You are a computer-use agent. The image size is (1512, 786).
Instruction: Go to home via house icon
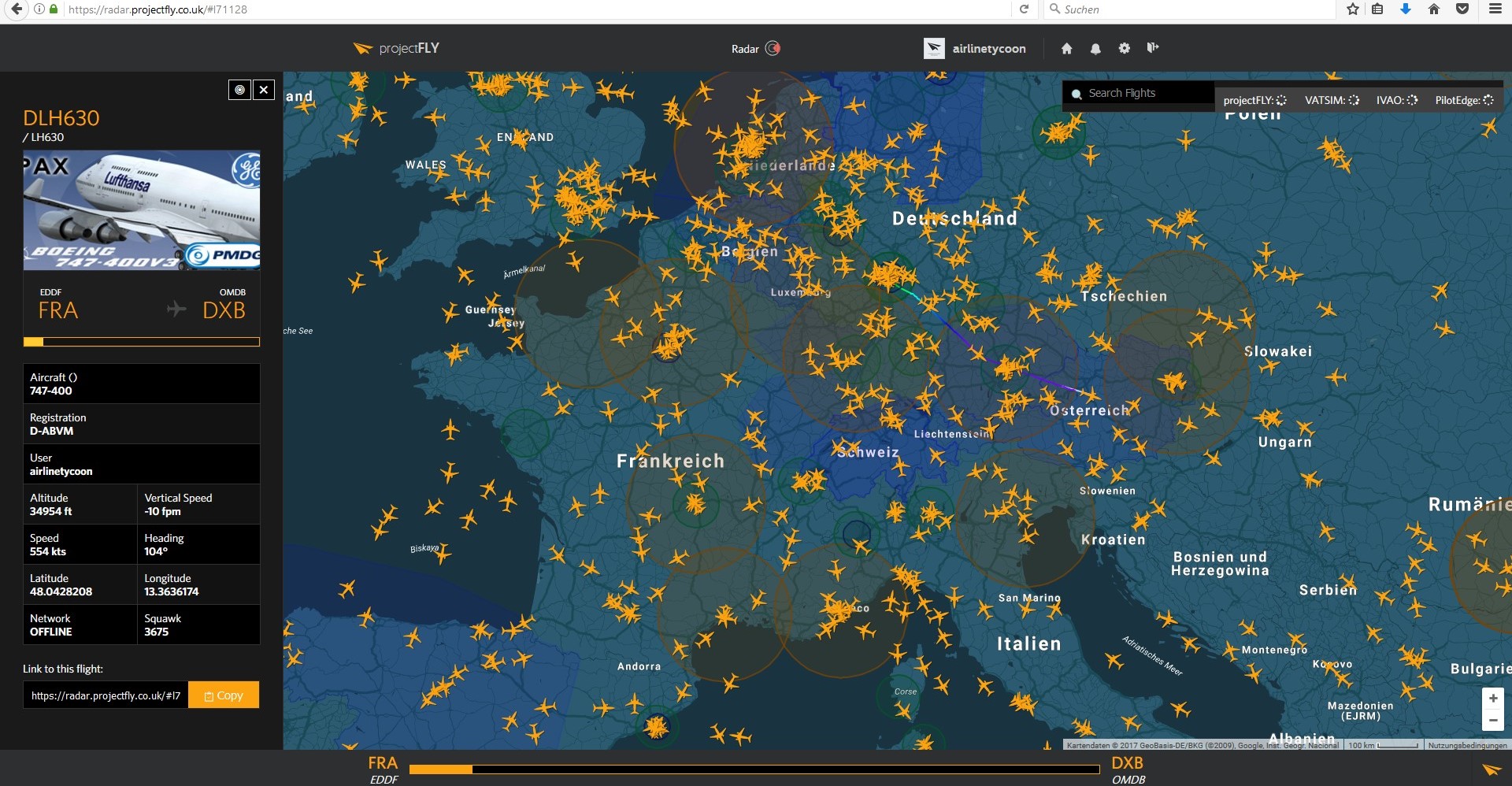pyautogui.click(x=1066, y=48)
